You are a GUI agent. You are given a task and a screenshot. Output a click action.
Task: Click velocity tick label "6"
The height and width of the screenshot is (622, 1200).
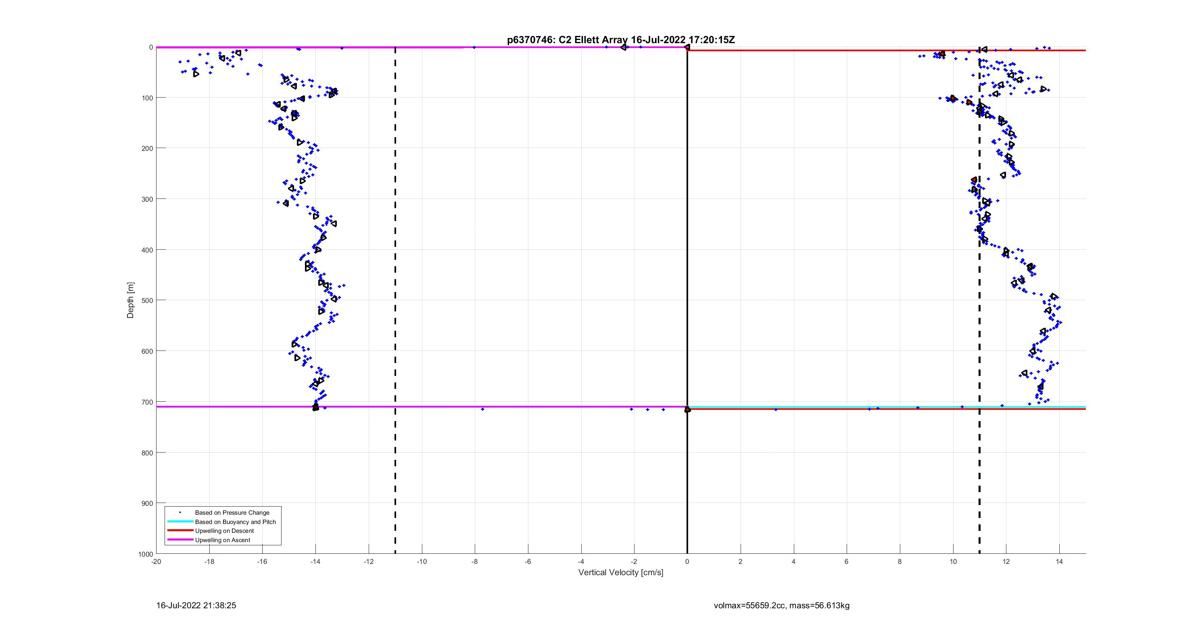pos(846,562)
